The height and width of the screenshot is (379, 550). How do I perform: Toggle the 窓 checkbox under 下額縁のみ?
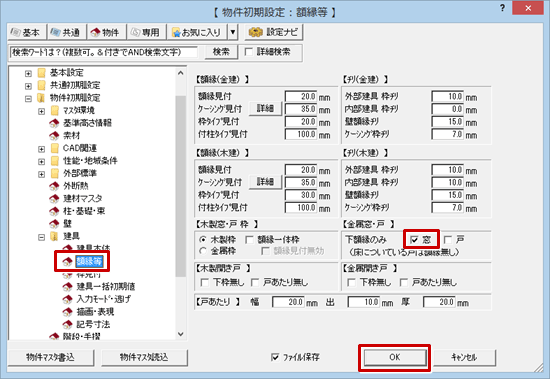(x=414, y=240)
